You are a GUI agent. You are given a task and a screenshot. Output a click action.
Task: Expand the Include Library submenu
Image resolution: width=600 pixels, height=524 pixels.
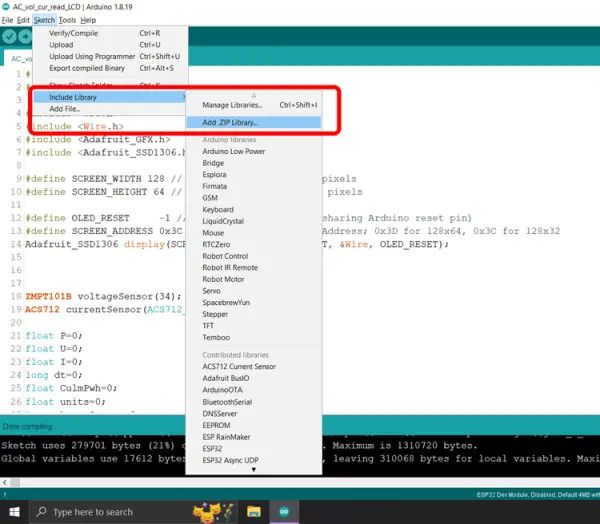pyautogui.click(x=110, y=97)
